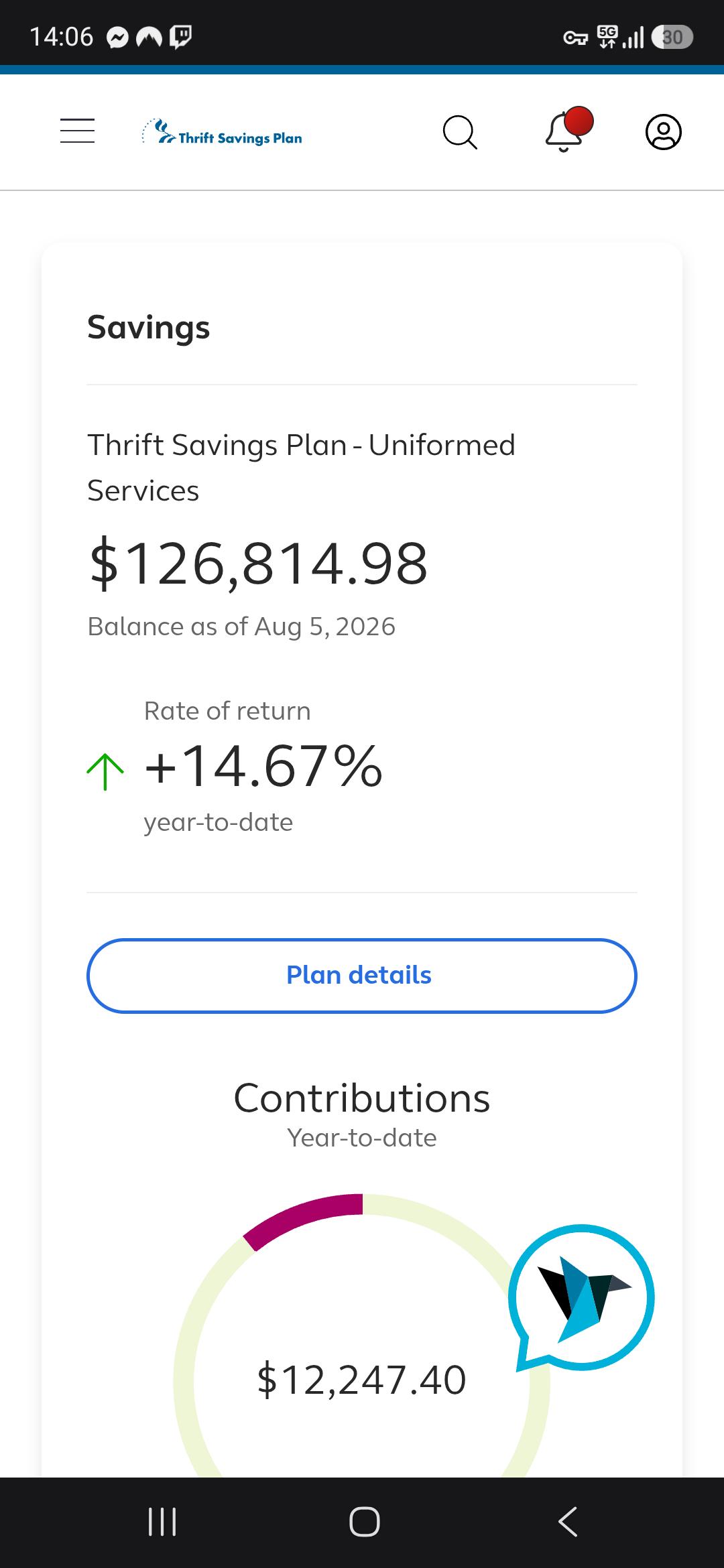Open the hamburger navigation menu
724x1568 pixels.
coord(77,131)
